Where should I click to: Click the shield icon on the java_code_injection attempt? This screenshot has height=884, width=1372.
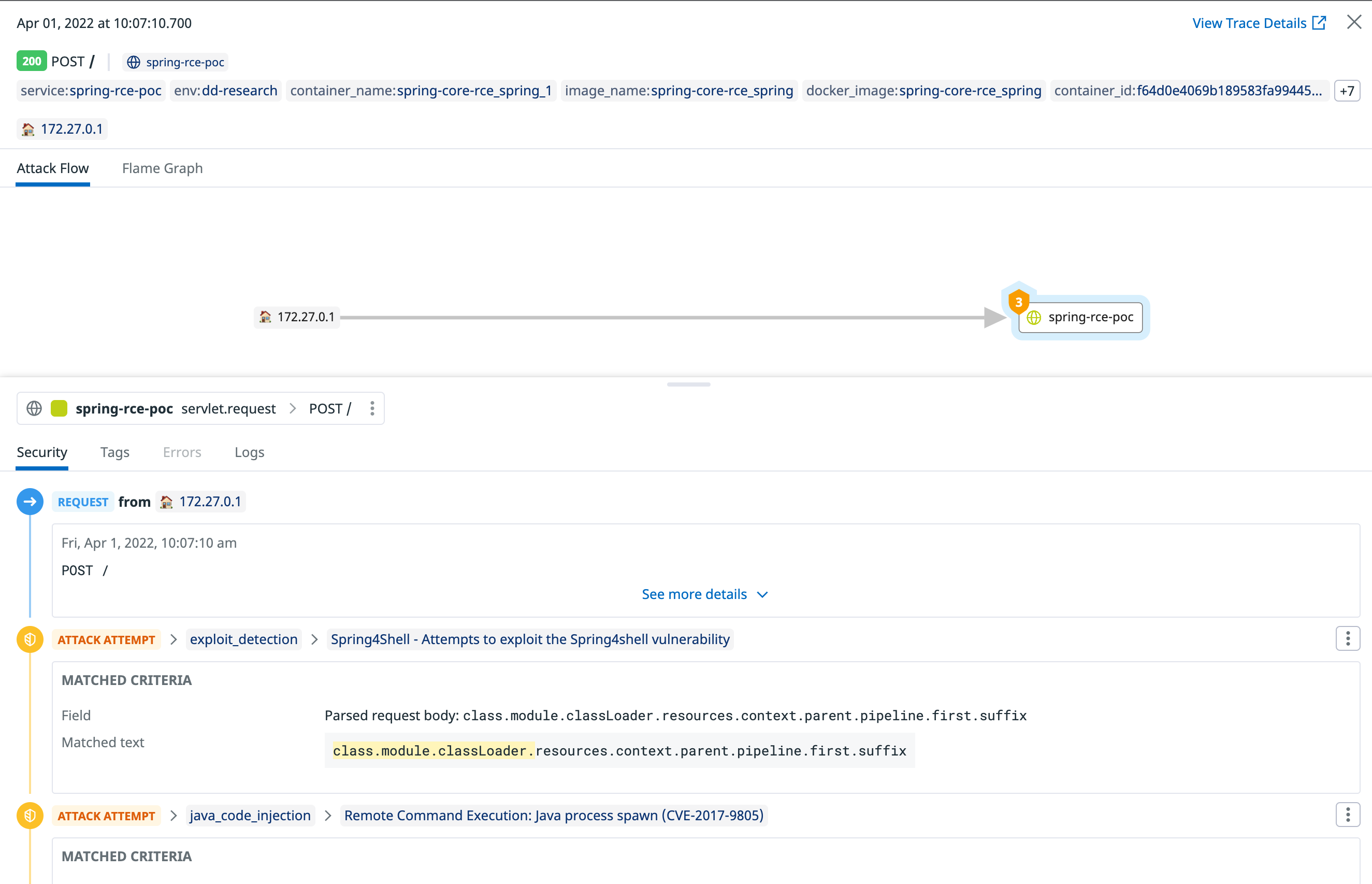(30, 815)
